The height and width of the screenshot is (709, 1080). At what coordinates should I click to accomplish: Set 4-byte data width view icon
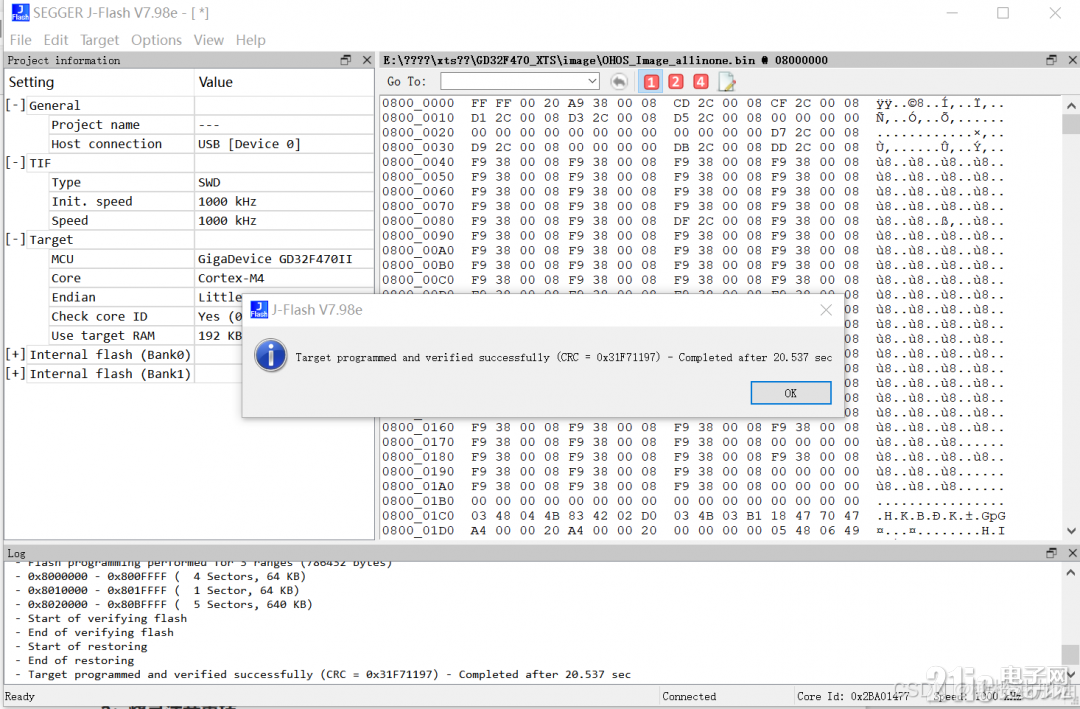(700, 82)
